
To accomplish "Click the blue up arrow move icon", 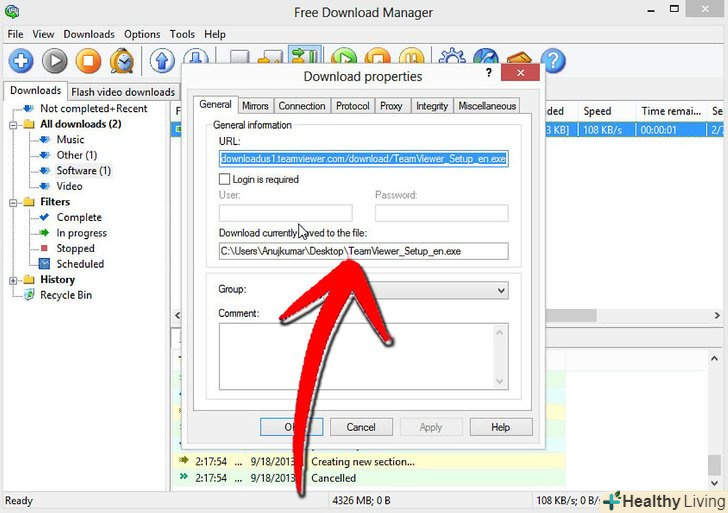I will point(162,61).
